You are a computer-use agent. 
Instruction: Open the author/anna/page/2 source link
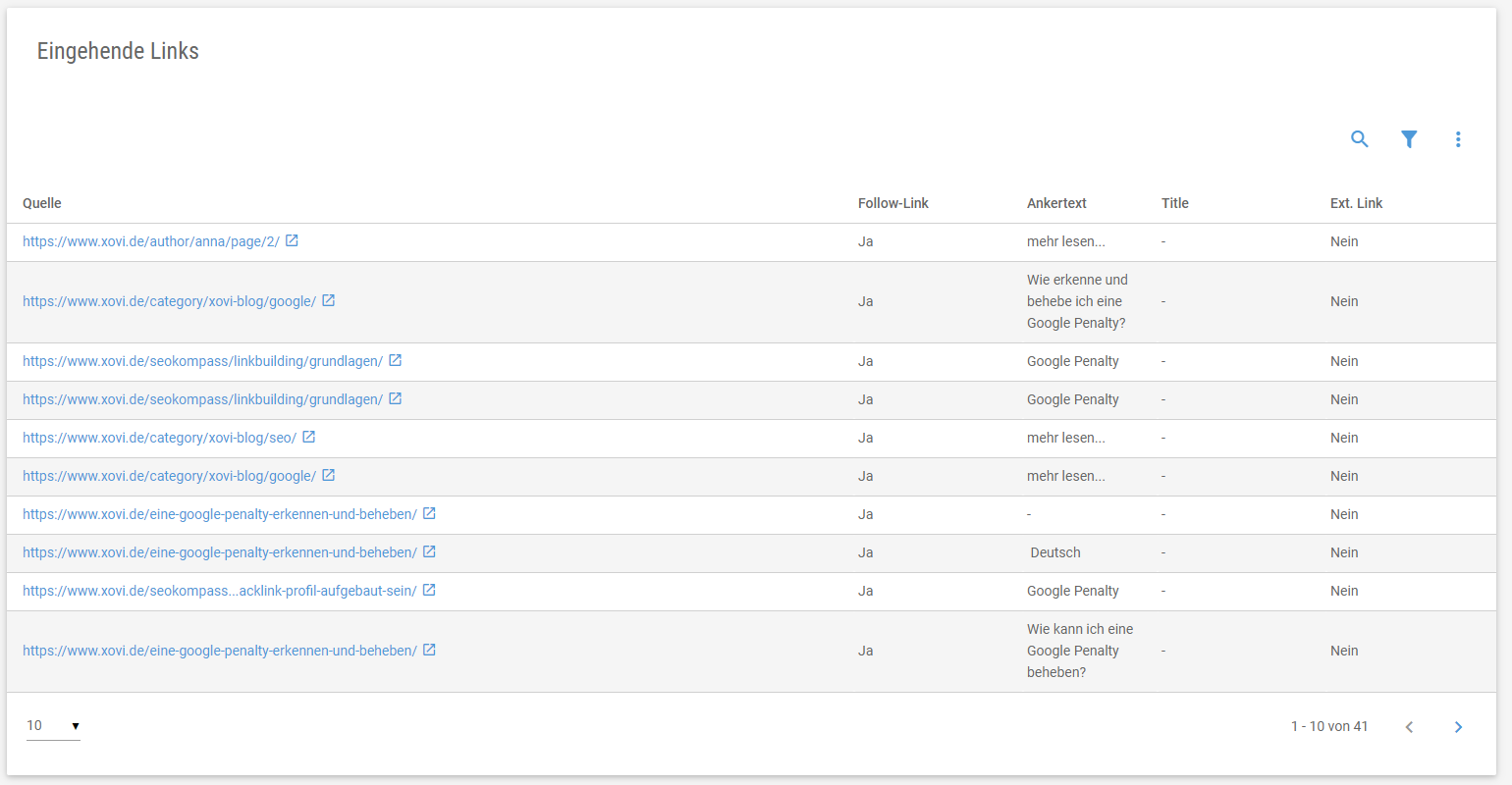pyautogui.click(x=151, y=241)
